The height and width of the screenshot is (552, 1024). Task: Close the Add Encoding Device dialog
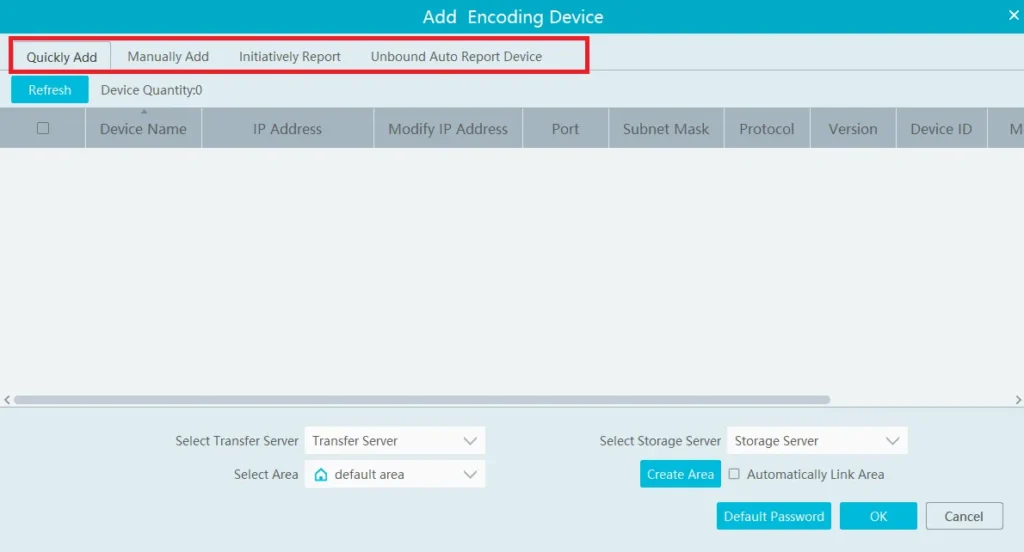[1013, 15]
